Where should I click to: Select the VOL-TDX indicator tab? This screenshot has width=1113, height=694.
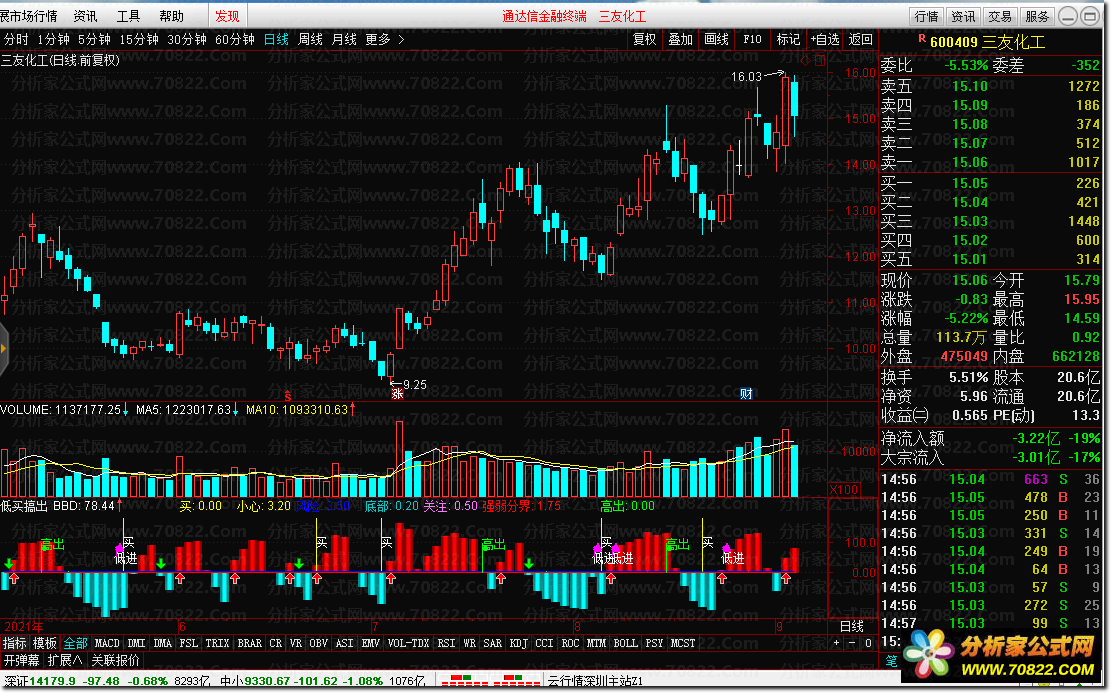(408, 643)
